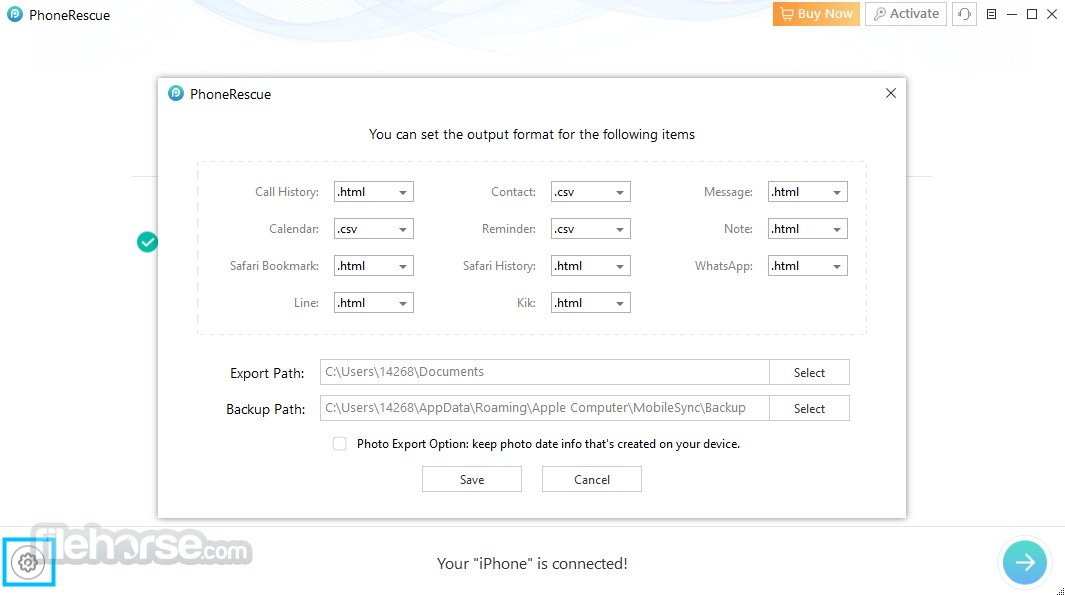Select a new Export Path folder

[x=809, y=372]
